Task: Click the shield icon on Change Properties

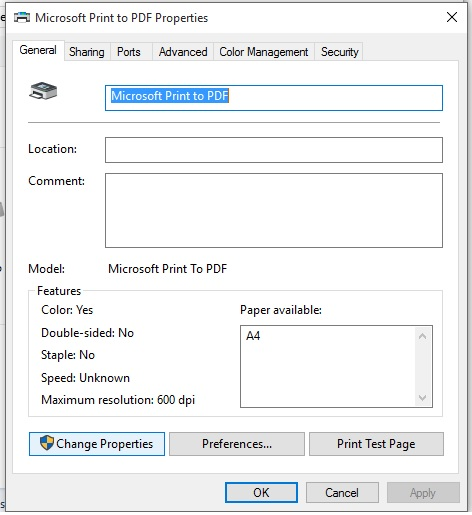Action: coord(47,443)
